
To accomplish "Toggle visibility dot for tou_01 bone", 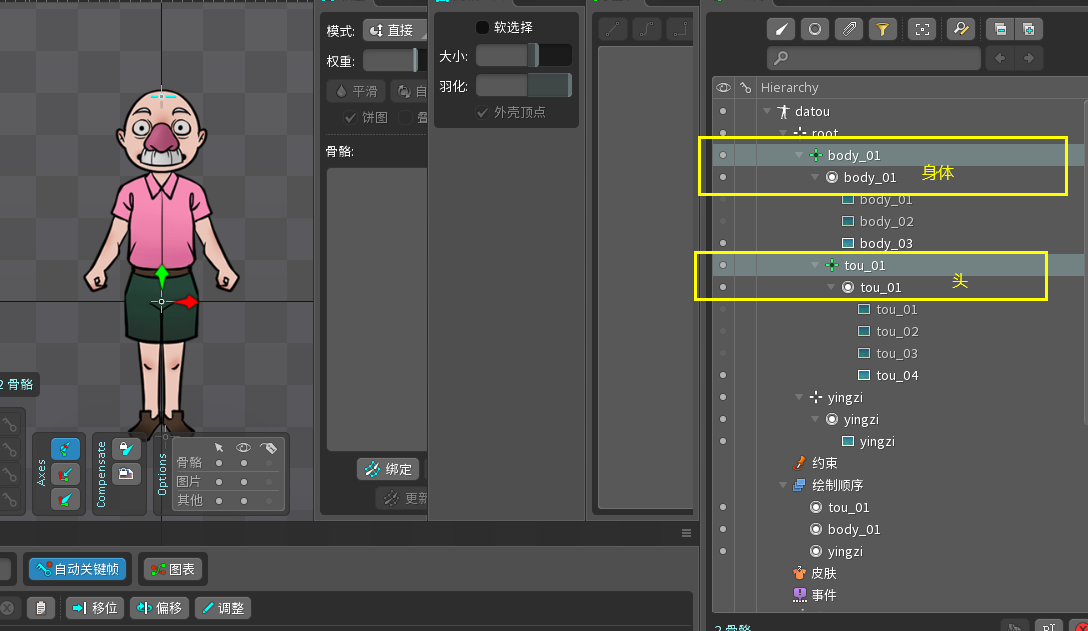I will 722,266.
